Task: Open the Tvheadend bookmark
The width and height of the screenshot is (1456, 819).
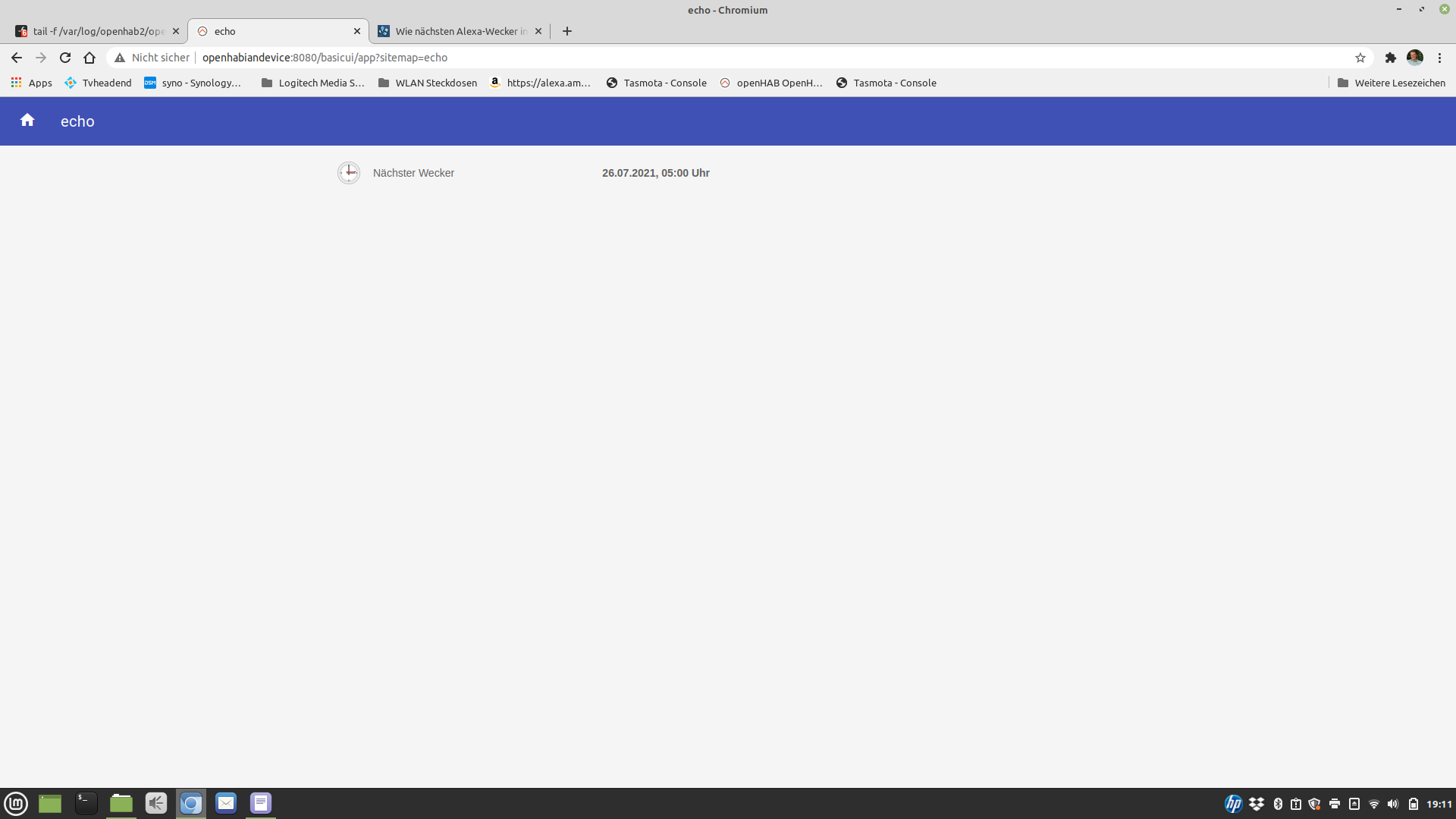Action: [98, 83]
